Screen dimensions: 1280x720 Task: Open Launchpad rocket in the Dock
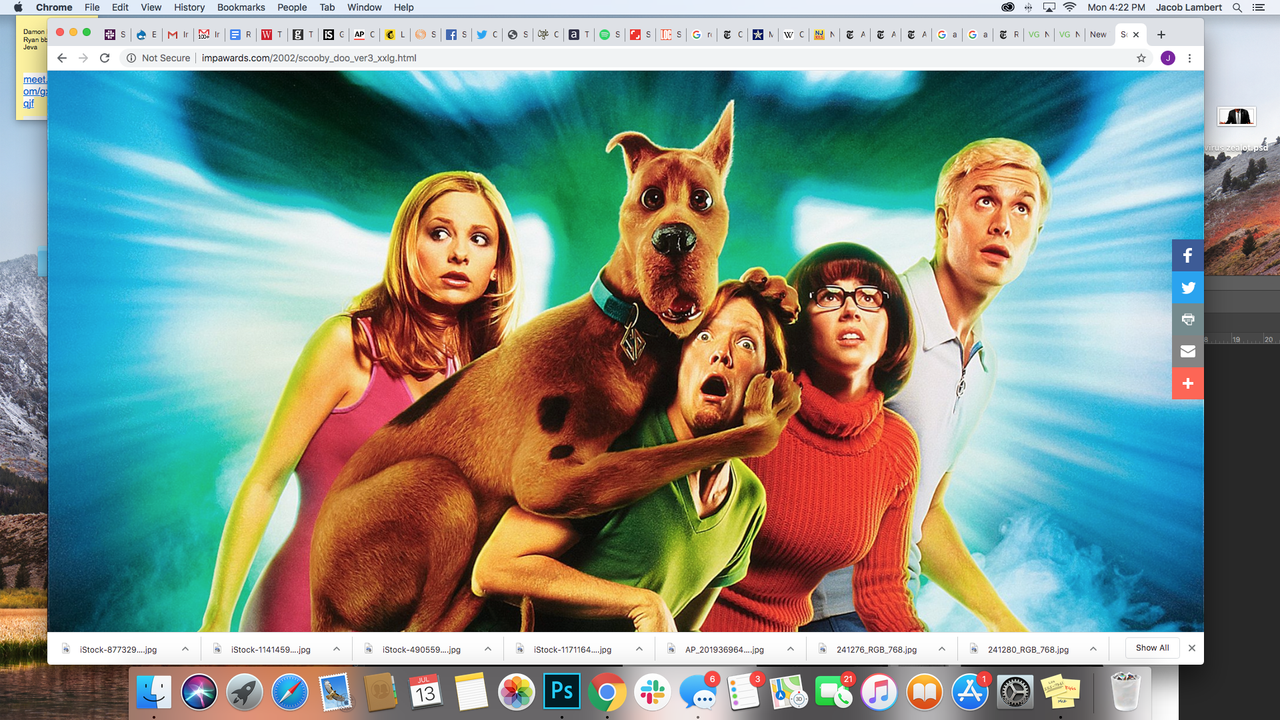[245, 691]
